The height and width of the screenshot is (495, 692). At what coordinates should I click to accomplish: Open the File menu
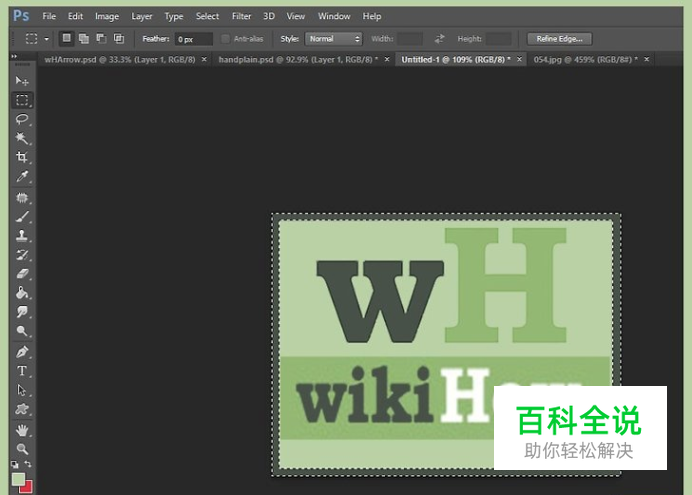click(x=49, y=16)
